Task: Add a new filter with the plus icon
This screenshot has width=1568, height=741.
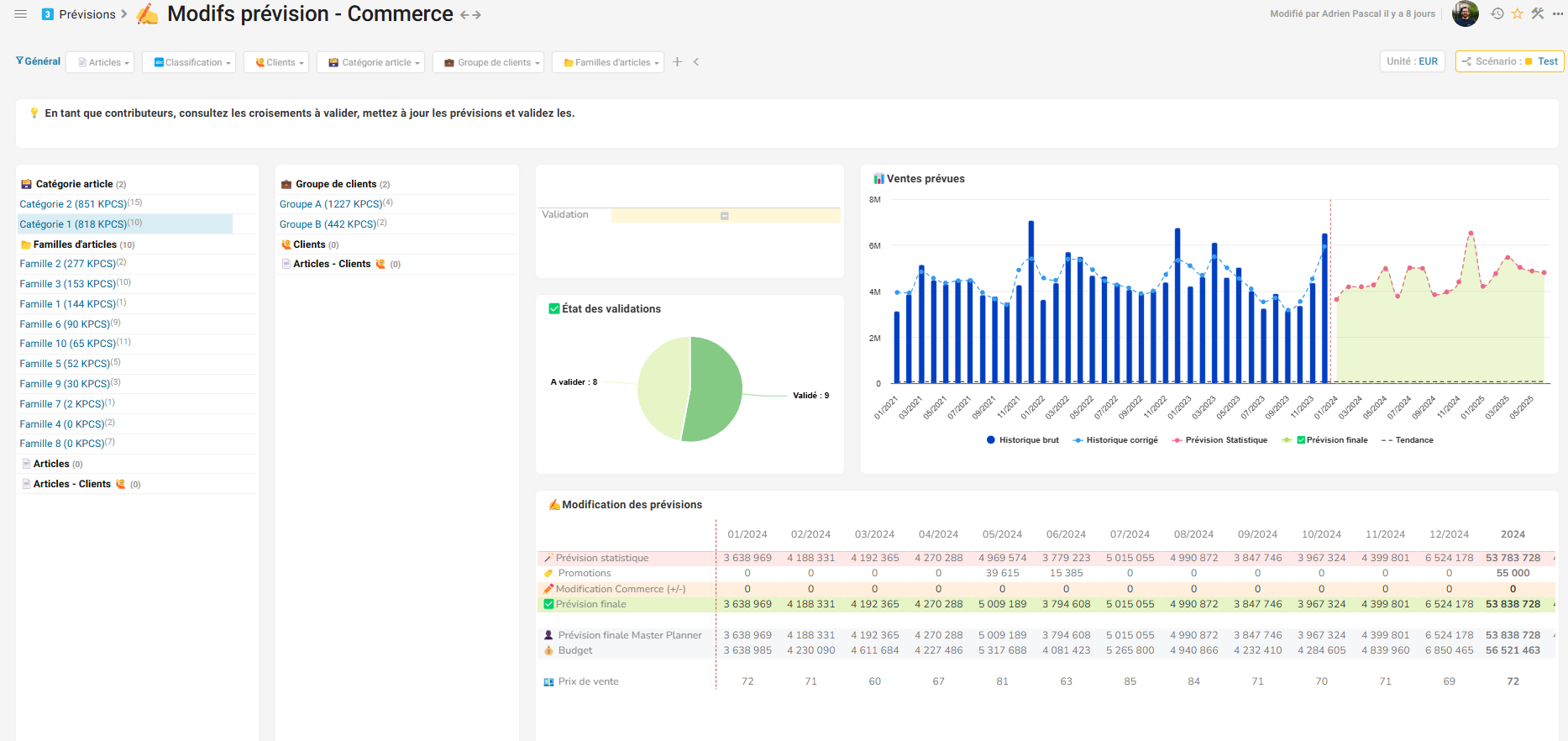Action: pos(677,62)
